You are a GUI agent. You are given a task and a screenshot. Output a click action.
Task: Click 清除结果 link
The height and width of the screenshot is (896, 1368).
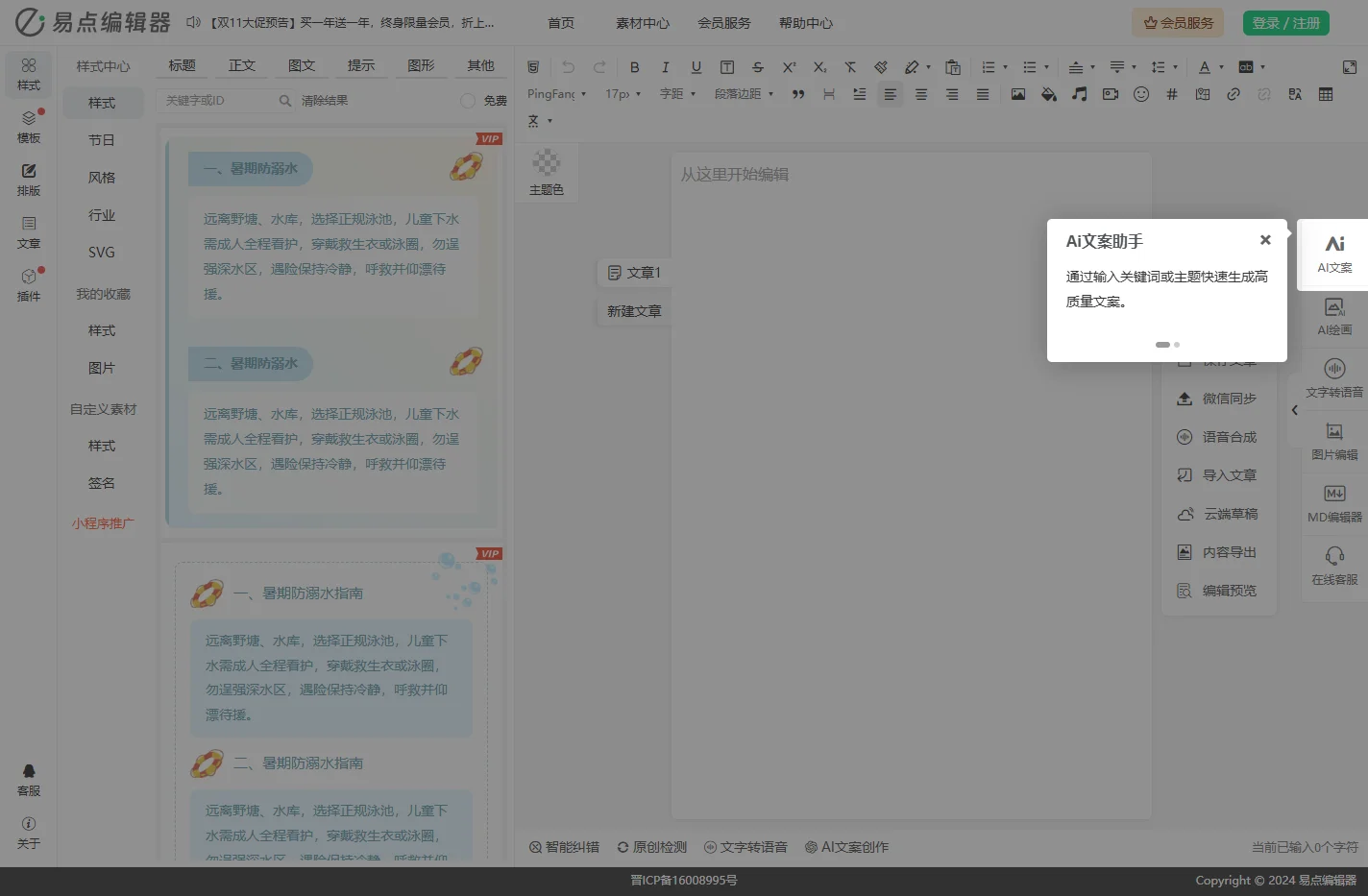pos(325,101)
